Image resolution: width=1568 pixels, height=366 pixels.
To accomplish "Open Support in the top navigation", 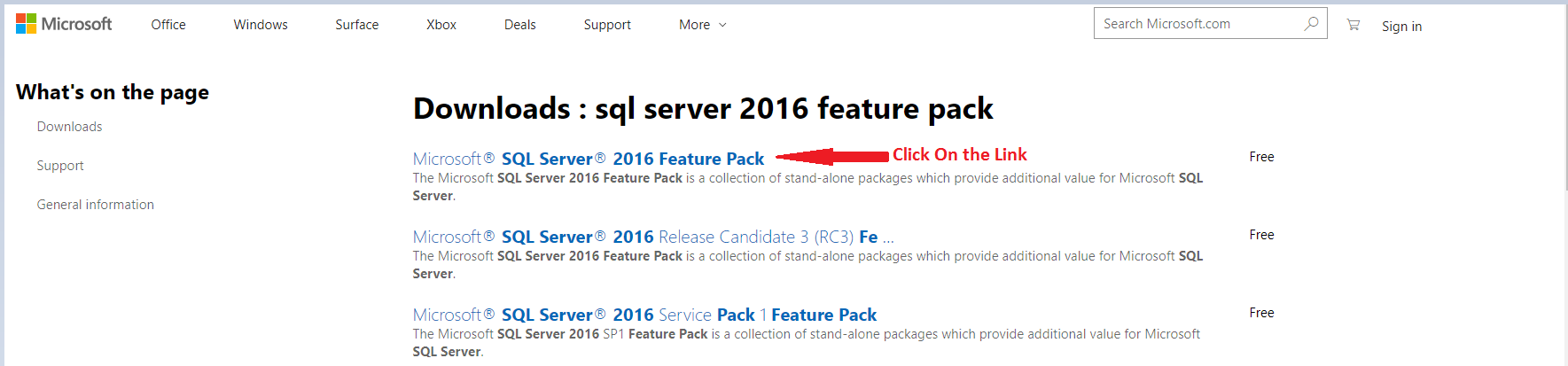I will coord(607,25).
